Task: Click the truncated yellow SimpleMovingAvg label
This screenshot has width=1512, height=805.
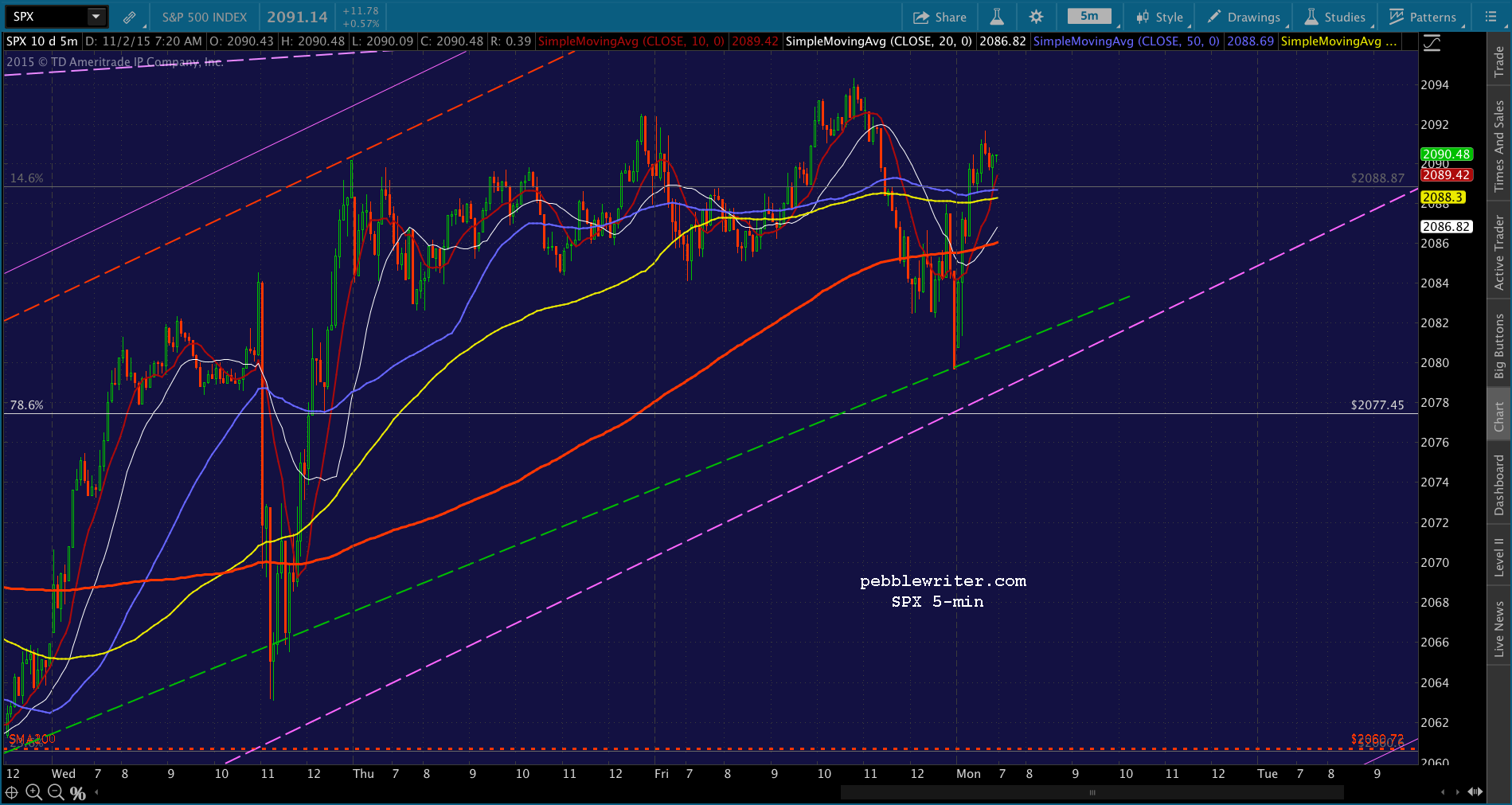Action: (x=1338, y=41)
